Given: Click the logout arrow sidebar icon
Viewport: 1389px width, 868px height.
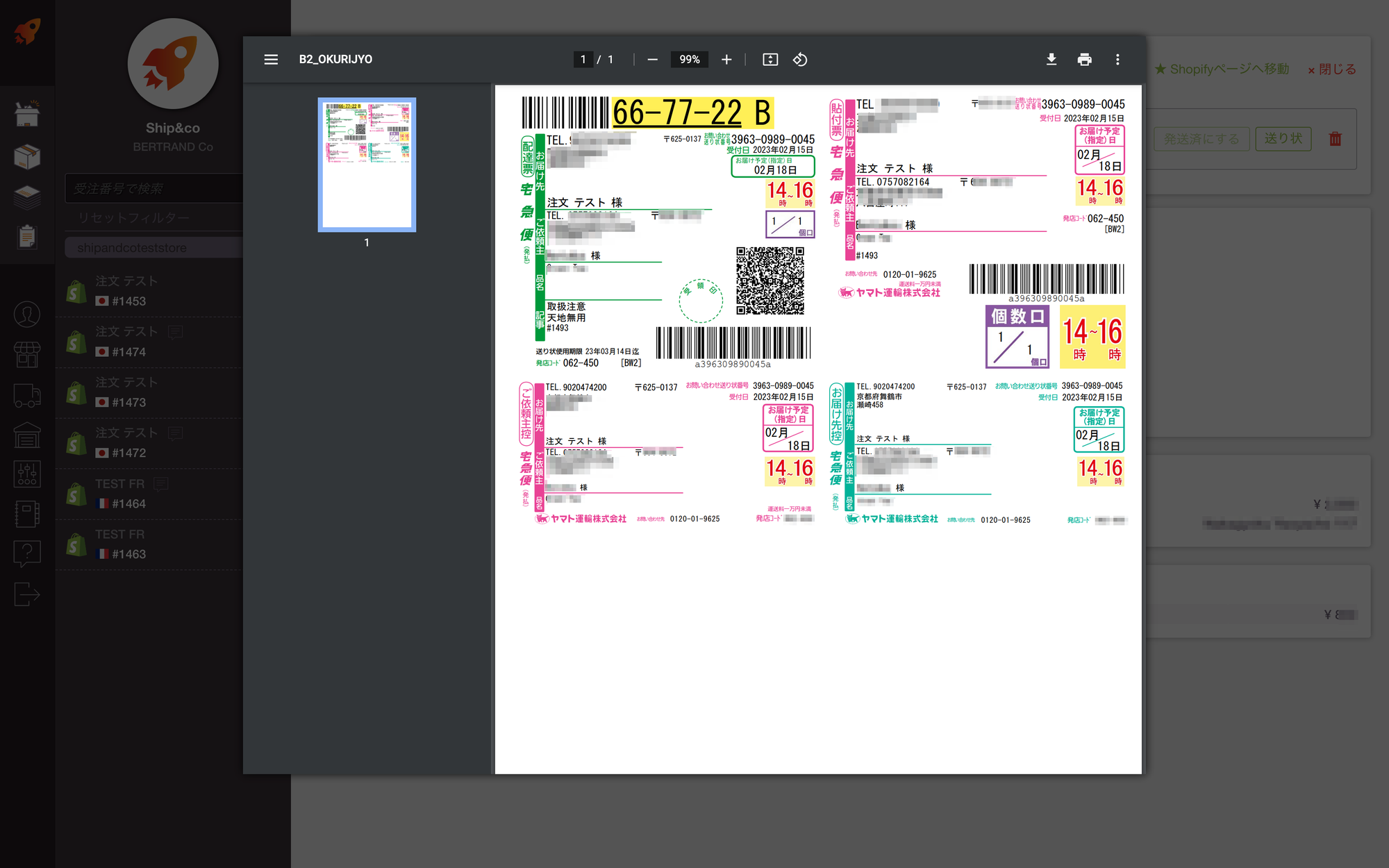Looking at the screenshot, I should coord(27,594).
